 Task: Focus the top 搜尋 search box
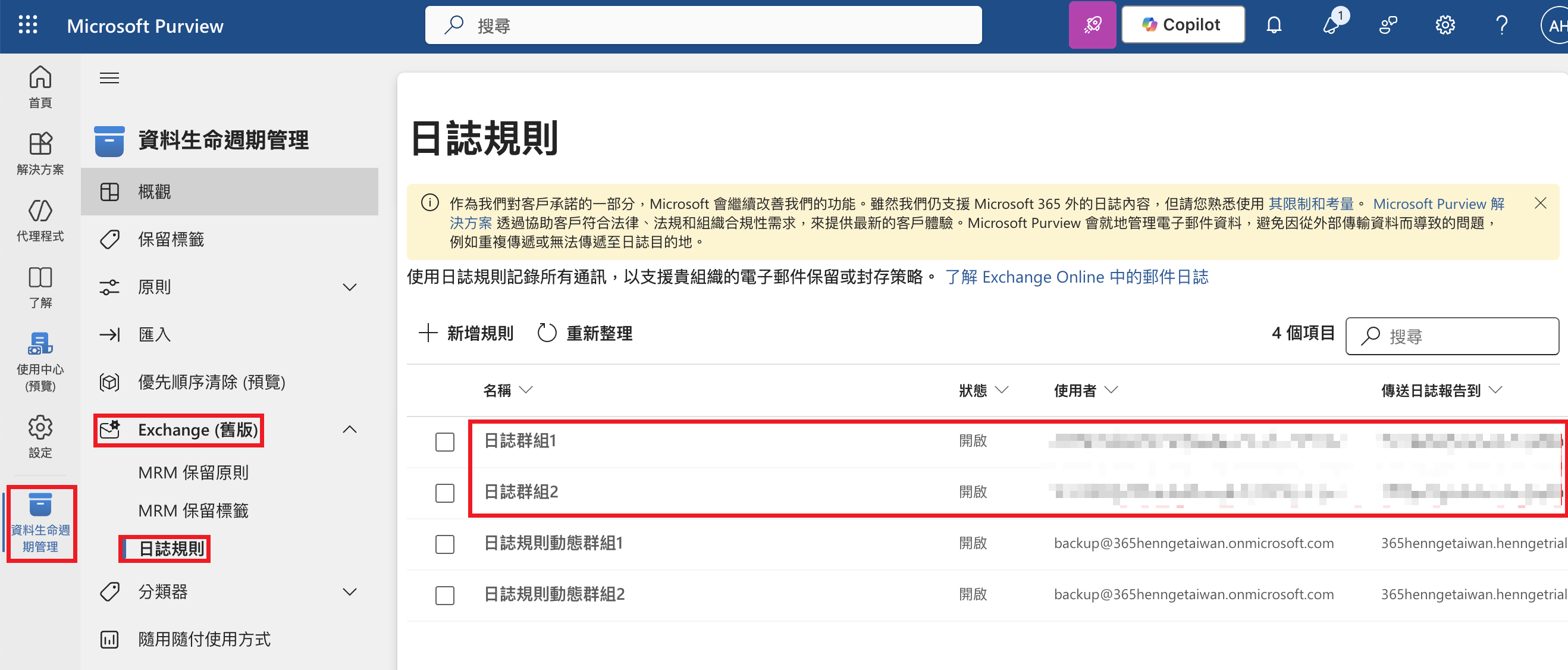(x=703, y=25)
